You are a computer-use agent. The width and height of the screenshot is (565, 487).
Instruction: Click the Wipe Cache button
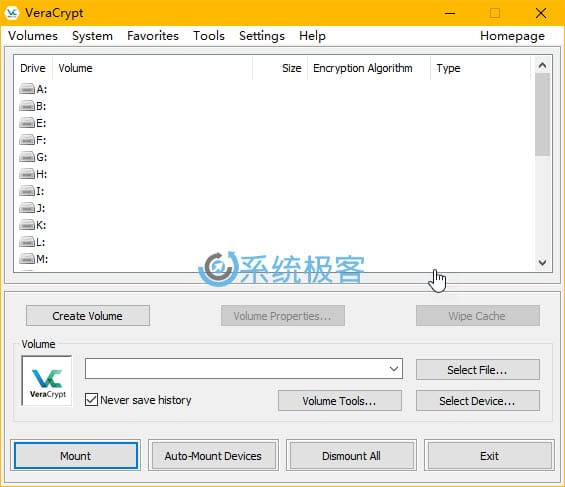pyautogui.click(x=477, y=316)
